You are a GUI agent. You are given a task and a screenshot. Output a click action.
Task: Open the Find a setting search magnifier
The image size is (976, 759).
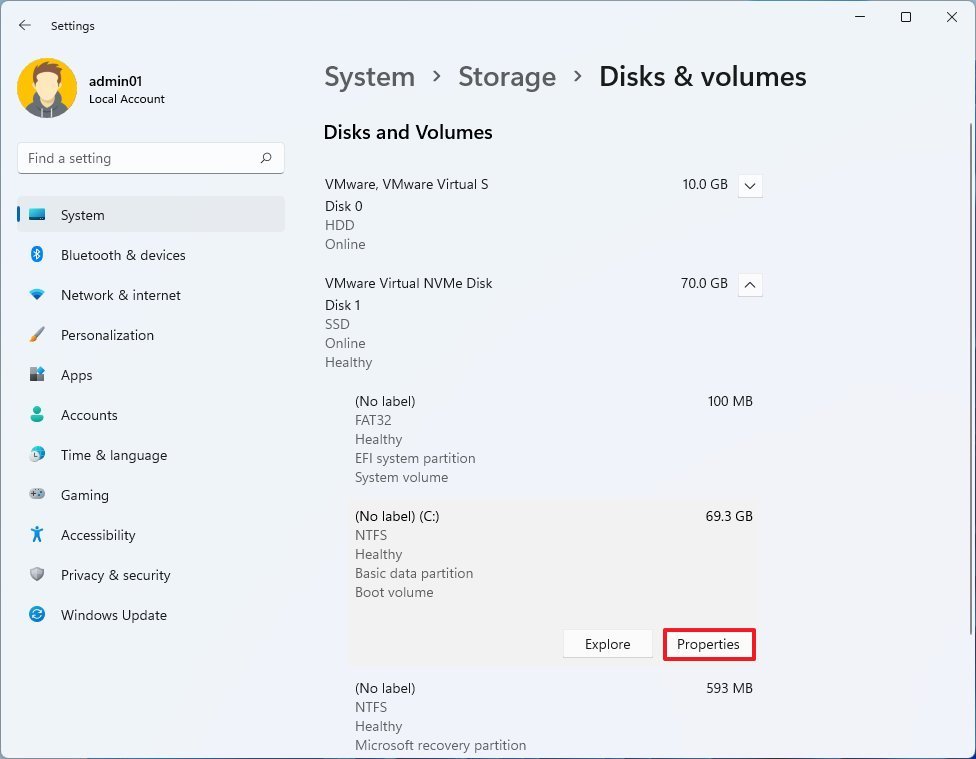[267, 158]
